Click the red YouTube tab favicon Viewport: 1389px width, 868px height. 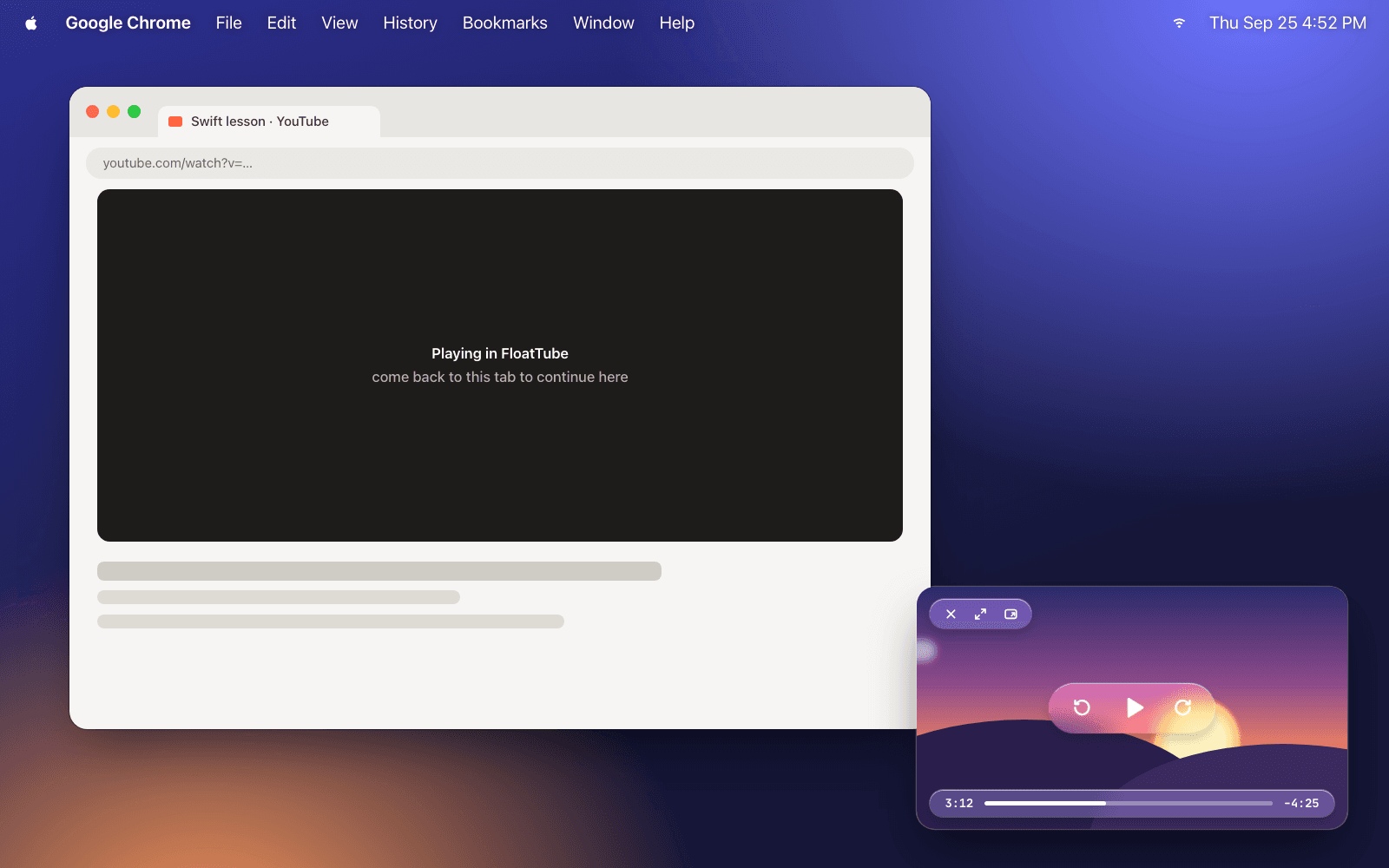(x=175, y=122)
